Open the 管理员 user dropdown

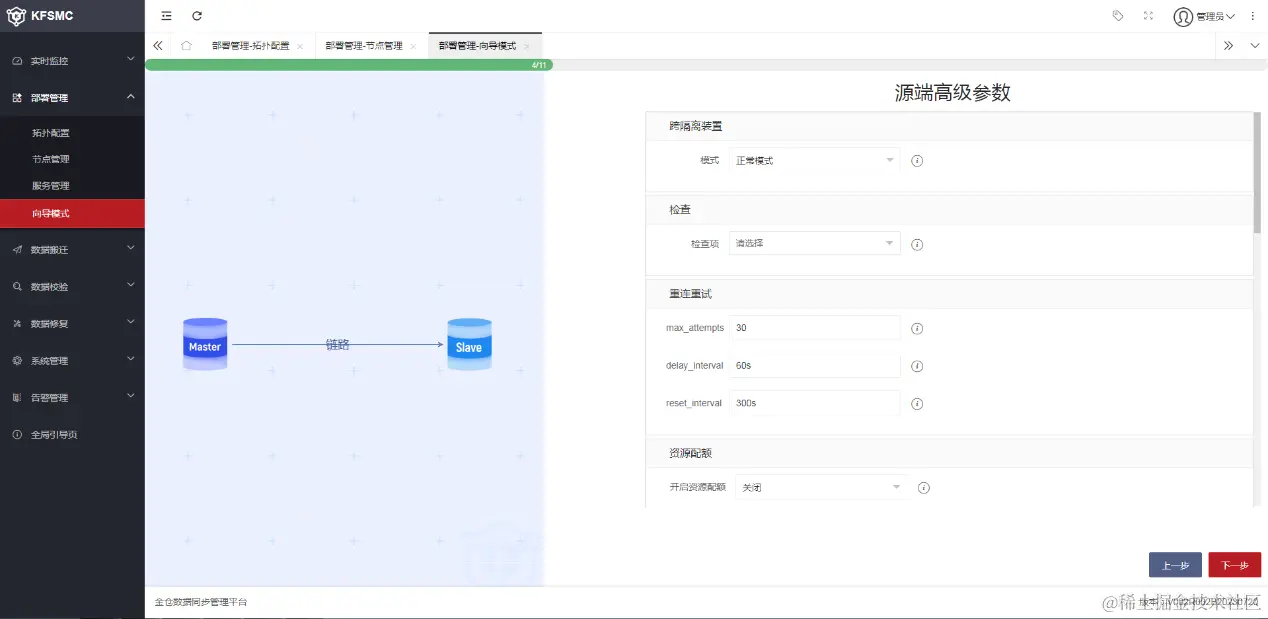[x=1205, y=16]
